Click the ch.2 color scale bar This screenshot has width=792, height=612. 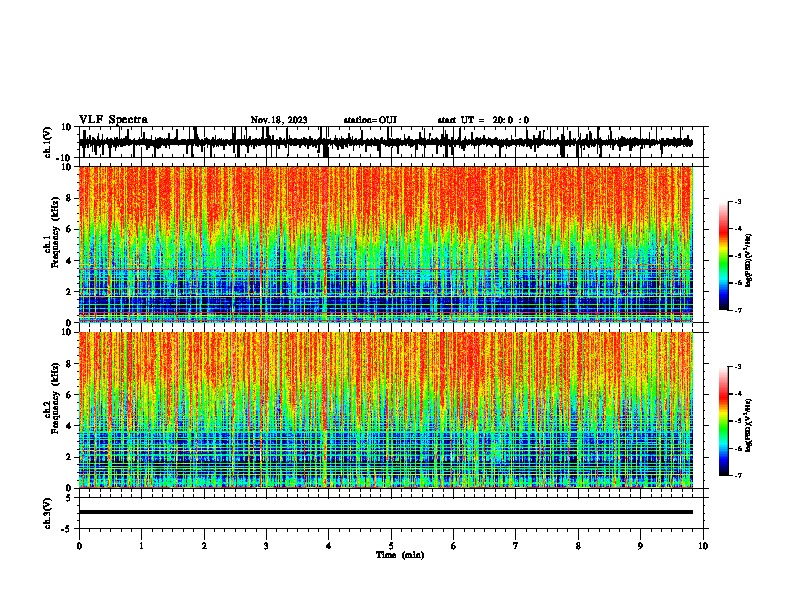tap(724, 421)
